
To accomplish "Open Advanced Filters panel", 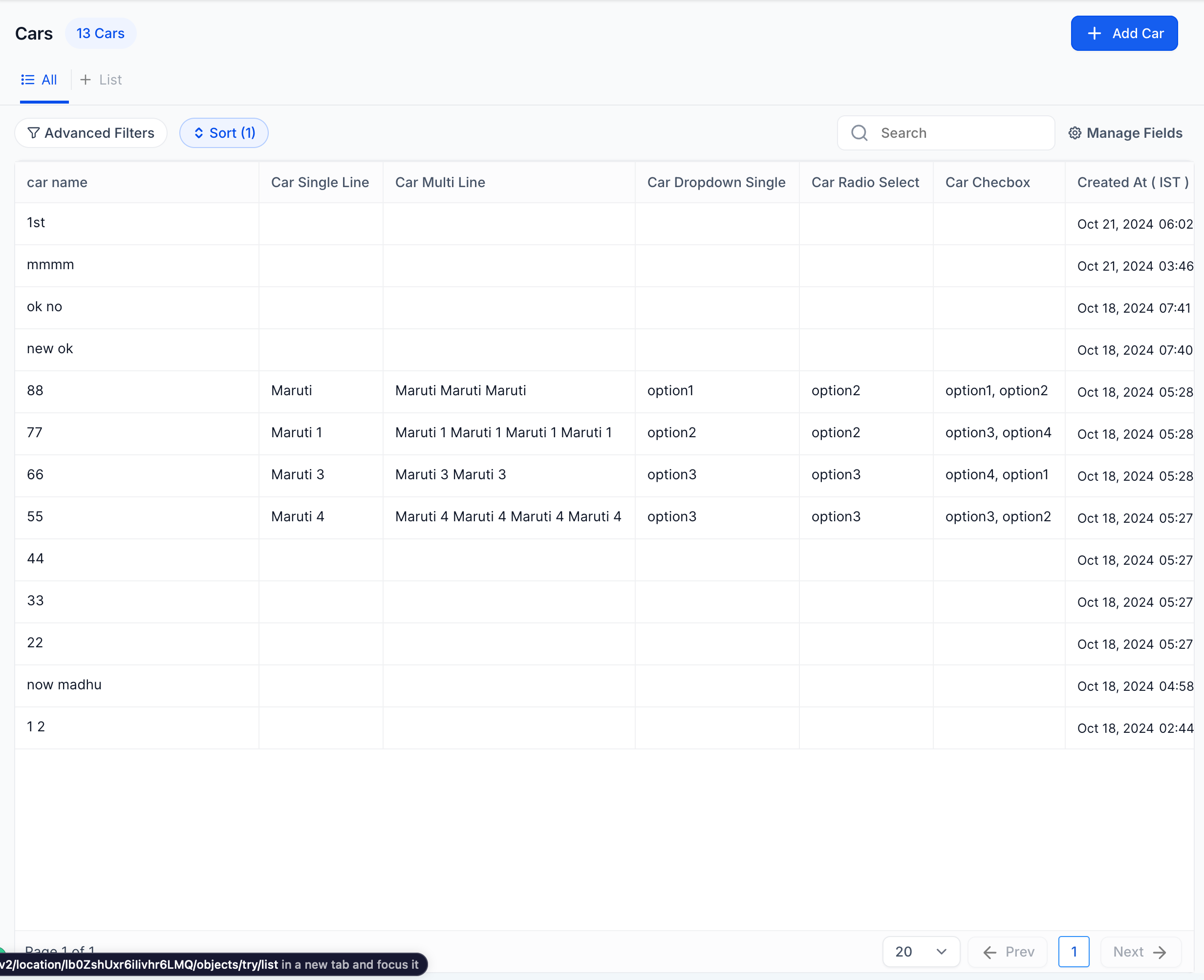I will click(91, 133).
